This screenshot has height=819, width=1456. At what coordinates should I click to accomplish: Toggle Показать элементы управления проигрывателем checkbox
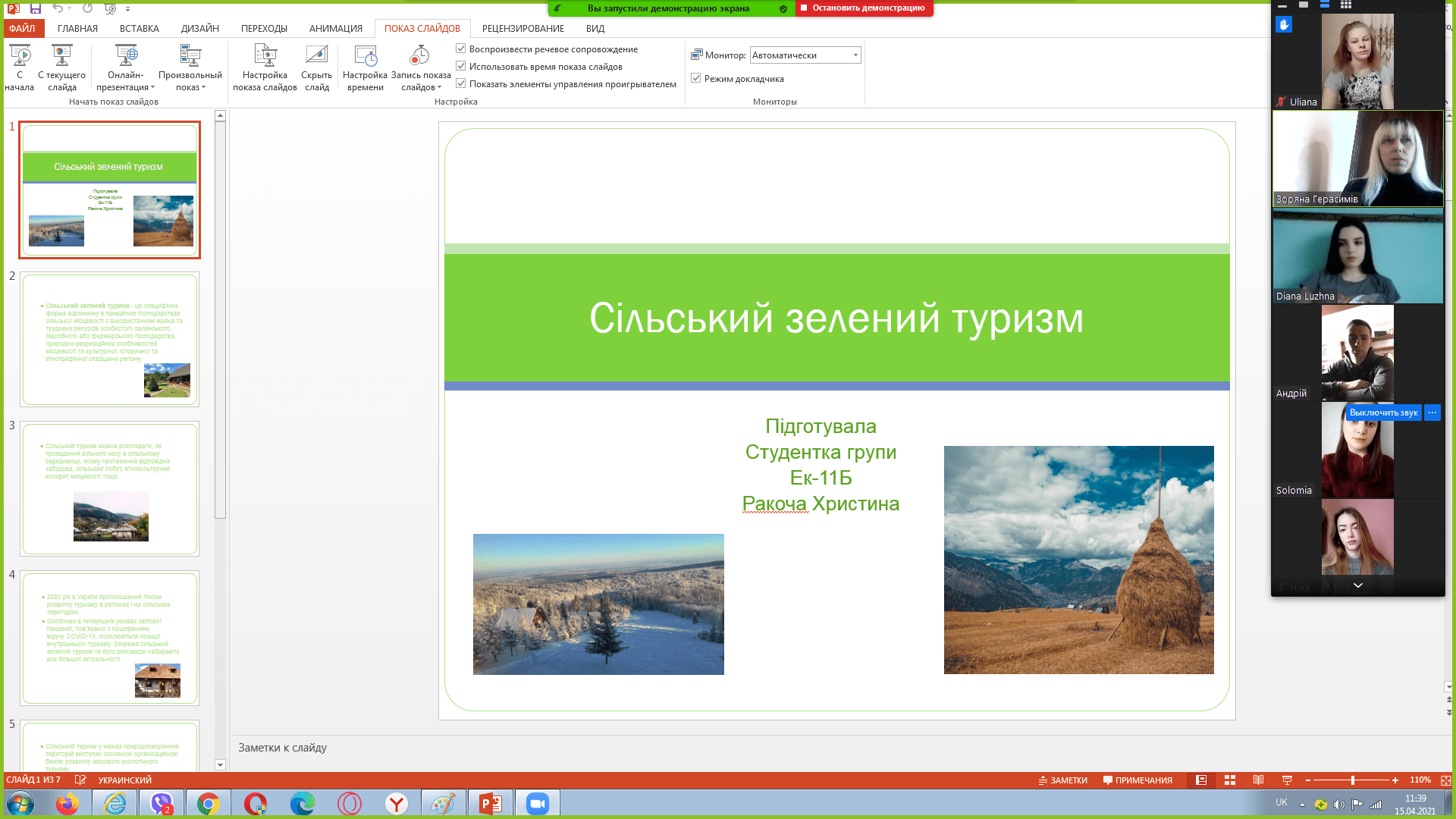tap(460, 83)
